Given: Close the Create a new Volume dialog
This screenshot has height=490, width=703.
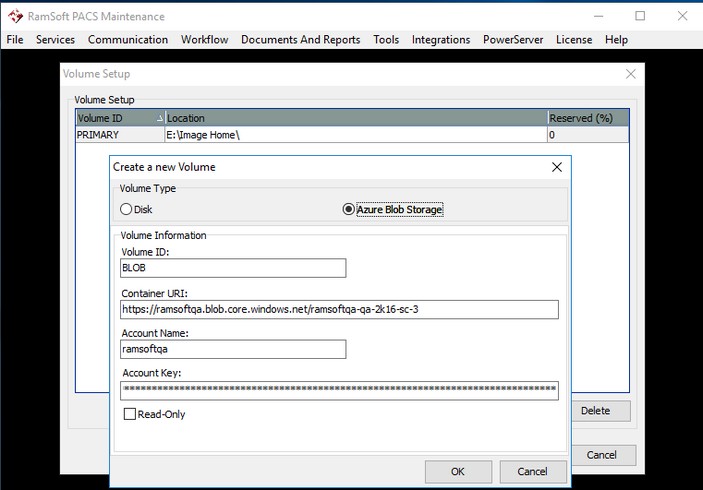Looking at the screenshot, I should pyautogui.click(x=557, y=167).
